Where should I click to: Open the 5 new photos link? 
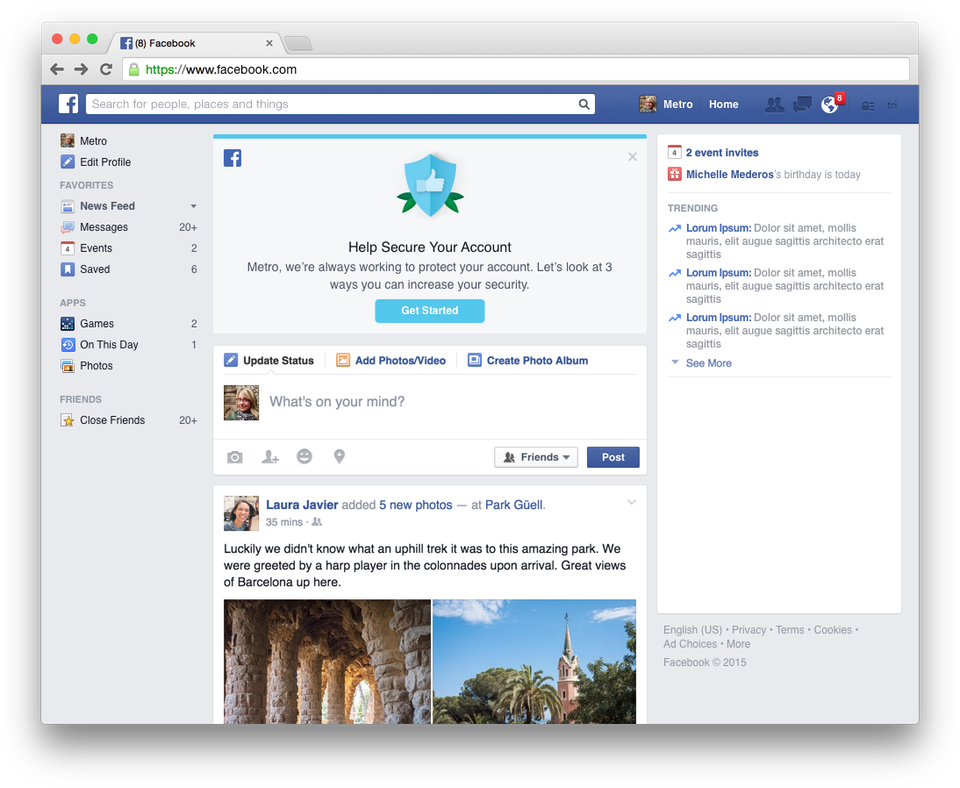tap(416, 505)
